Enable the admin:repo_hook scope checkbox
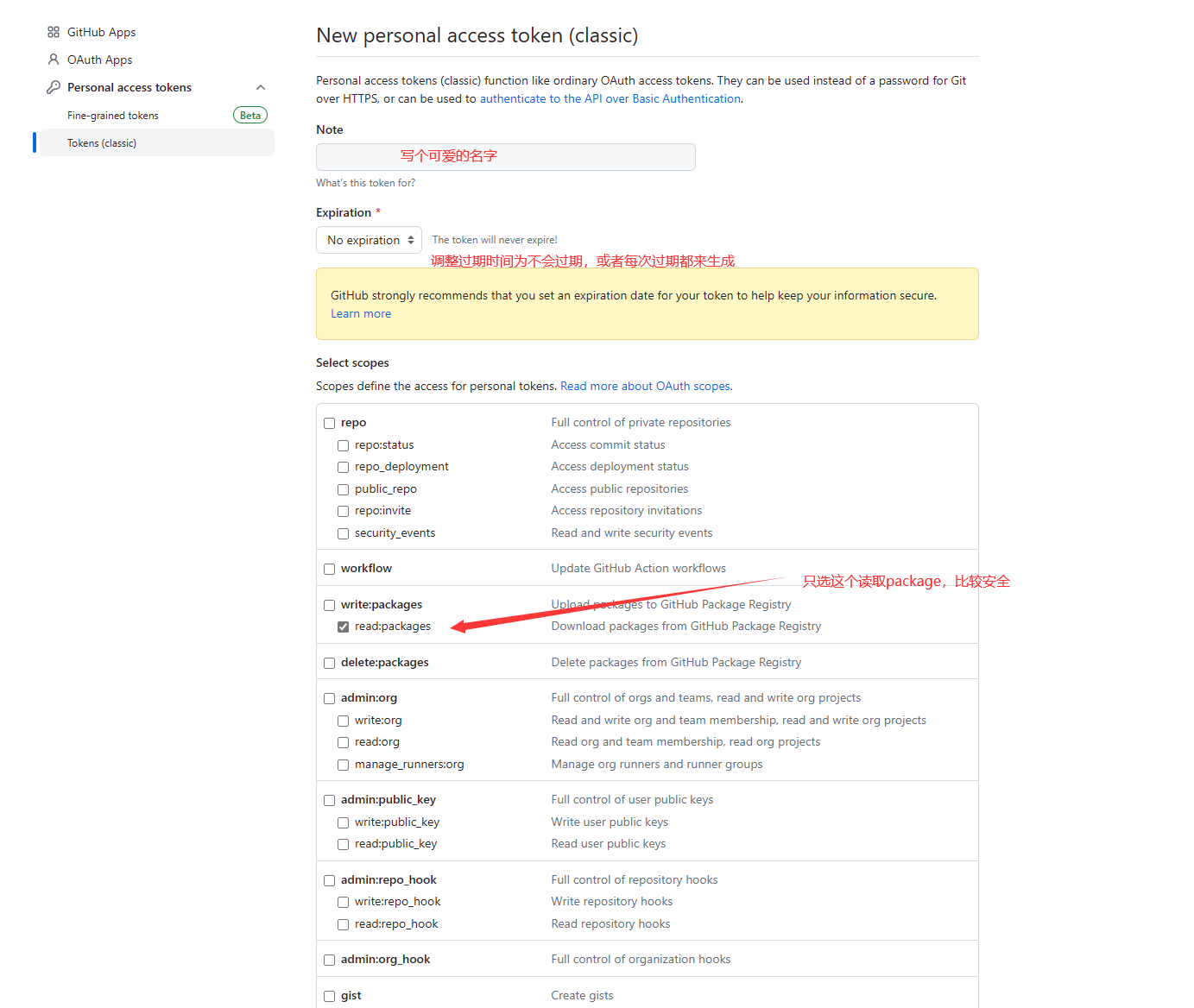Viewport: 1194px width, 1008px height. (329, 880)
